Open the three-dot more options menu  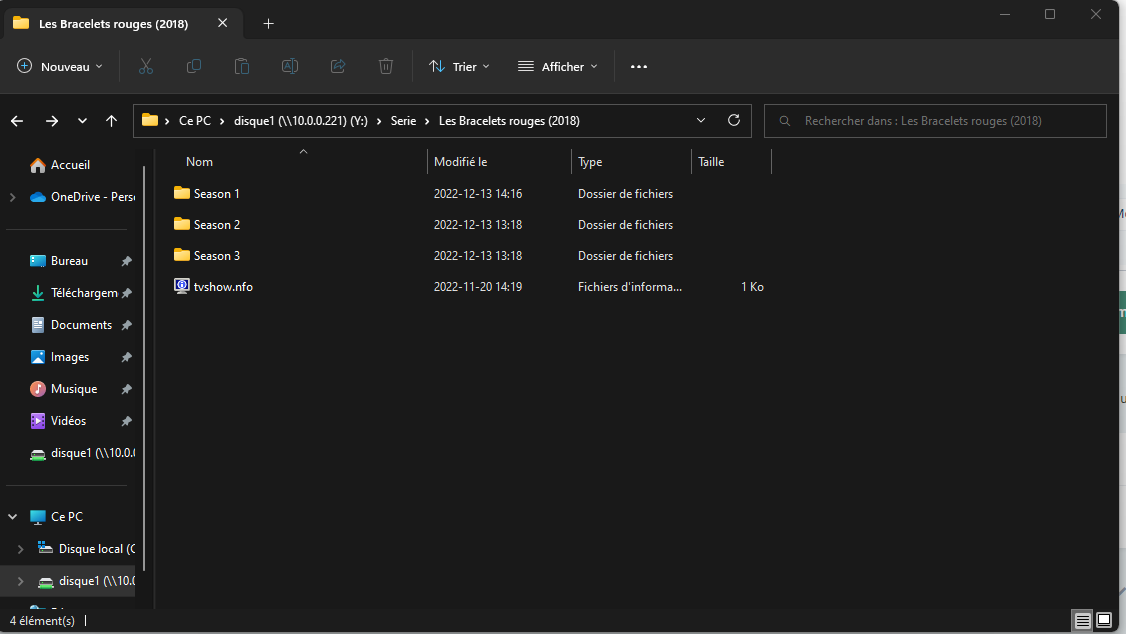pyautogui.click(x=639, y=66)
